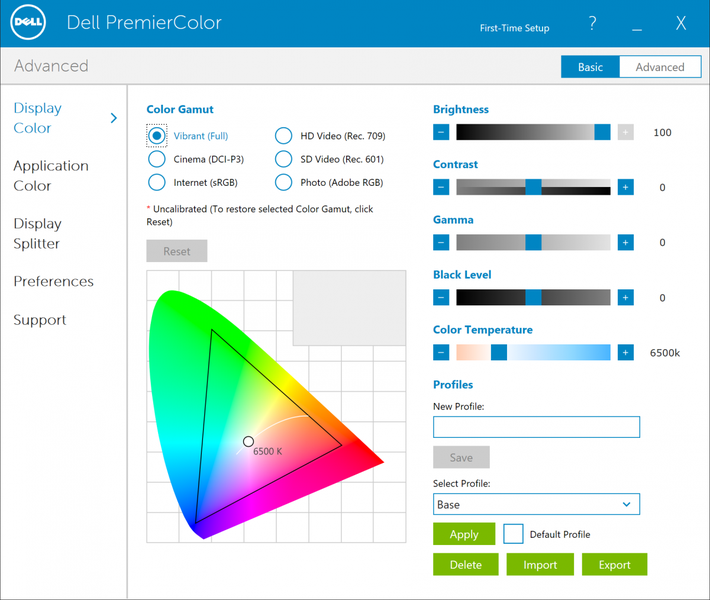Switch to the Basic tab
Screen dimensions: 710x600
(x=590, y=67)
